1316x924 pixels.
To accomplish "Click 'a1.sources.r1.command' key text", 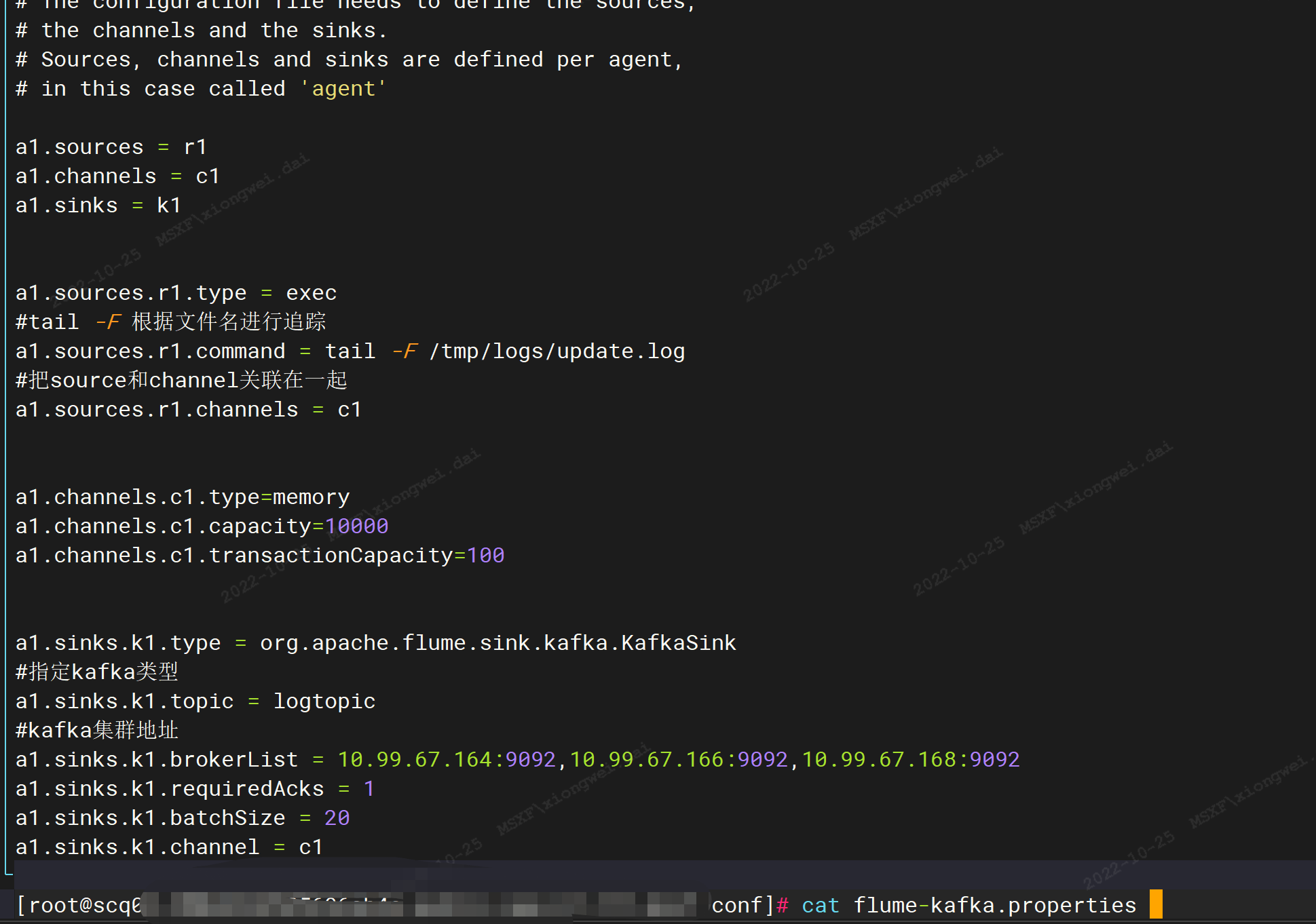I will coord(151,351).
